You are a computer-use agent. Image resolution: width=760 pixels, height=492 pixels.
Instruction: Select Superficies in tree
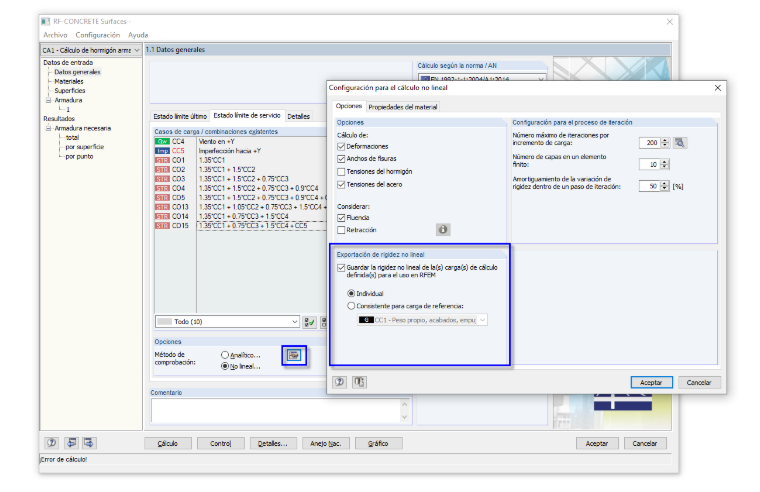click(70, 91)
